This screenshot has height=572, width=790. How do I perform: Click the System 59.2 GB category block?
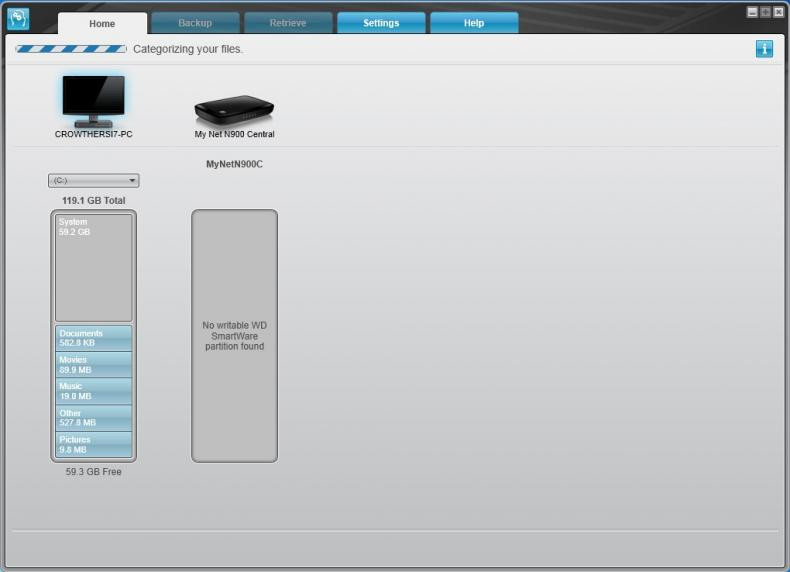click(94, 267)
